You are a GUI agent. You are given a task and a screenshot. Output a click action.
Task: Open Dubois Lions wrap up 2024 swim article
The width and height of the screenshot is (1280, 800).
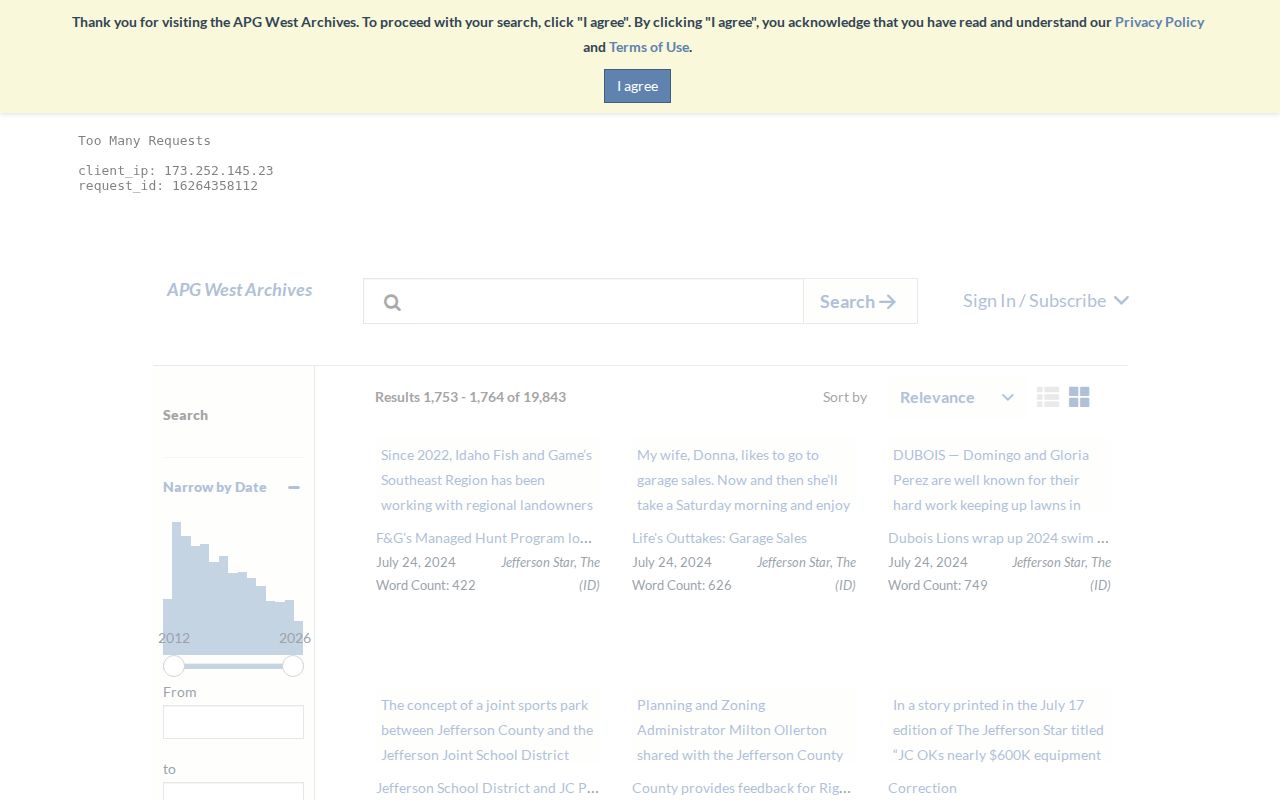tap(998, 538)
